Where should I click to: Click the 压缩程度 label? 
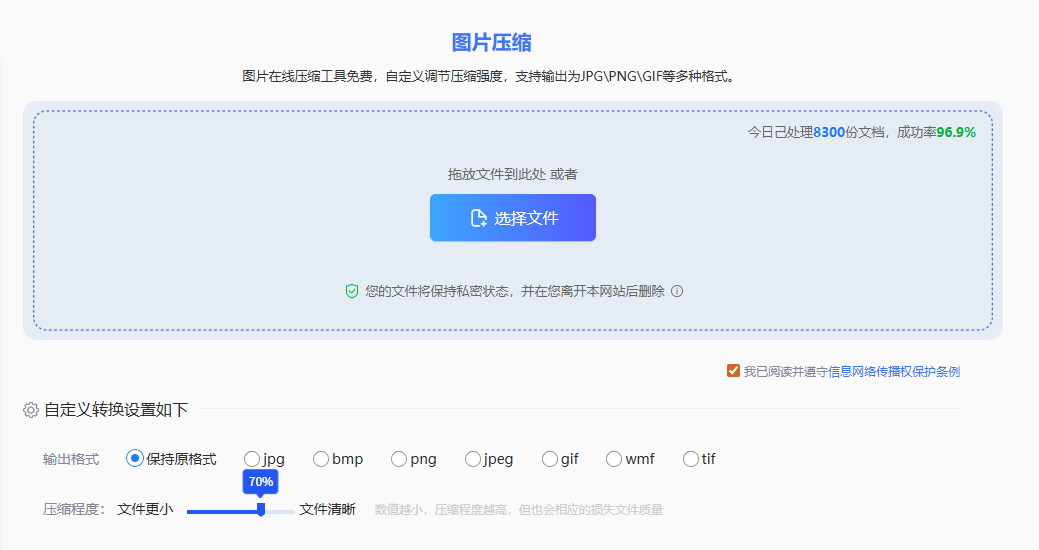74,510
